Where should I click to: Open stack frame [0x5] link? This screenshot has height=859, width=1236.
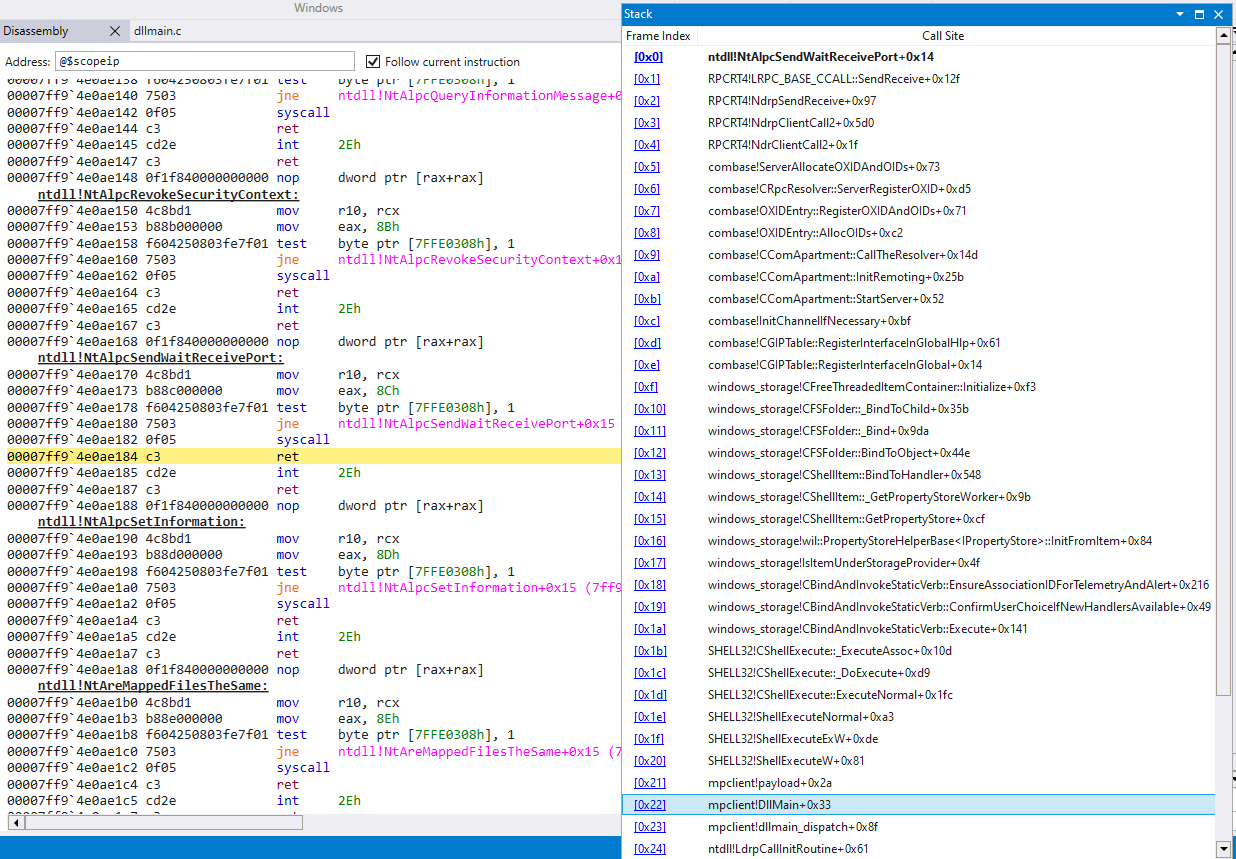647,167
